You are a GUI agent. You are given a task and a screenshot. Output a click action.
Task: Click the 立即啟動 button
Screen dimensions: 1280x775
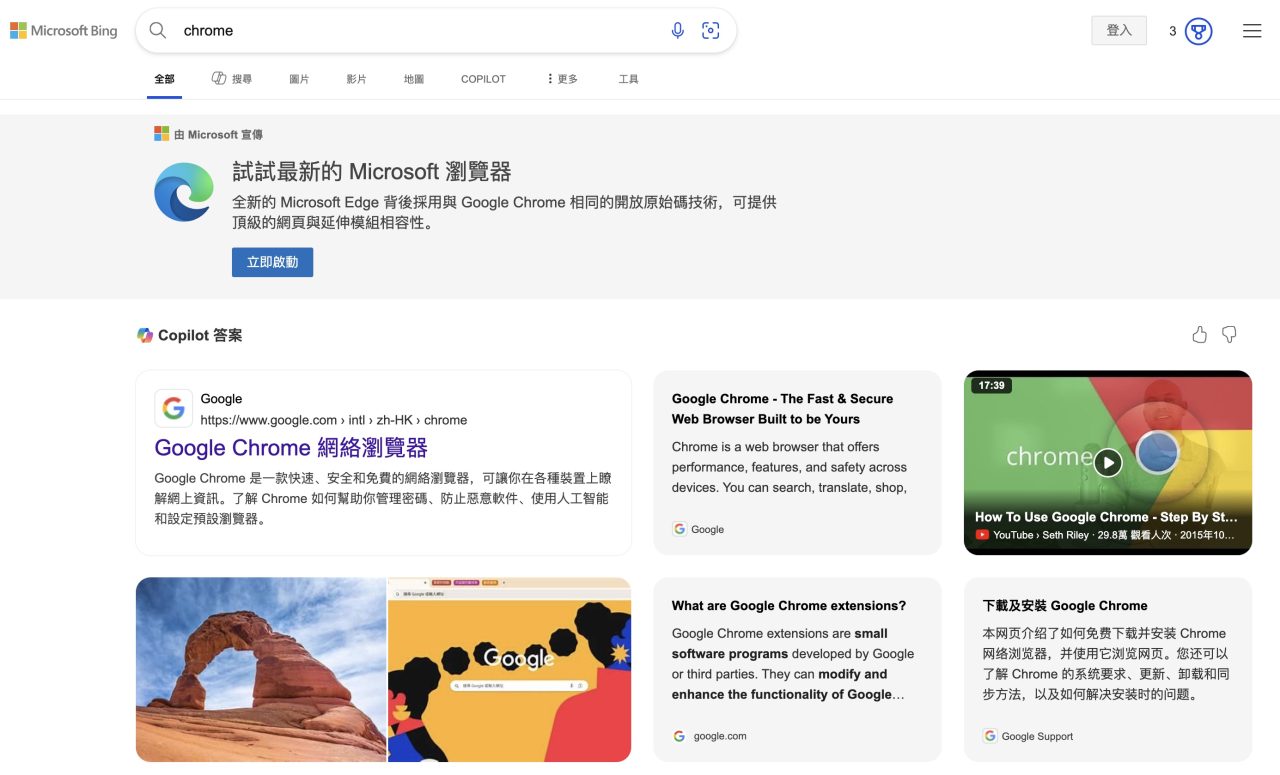click(272, 262)
